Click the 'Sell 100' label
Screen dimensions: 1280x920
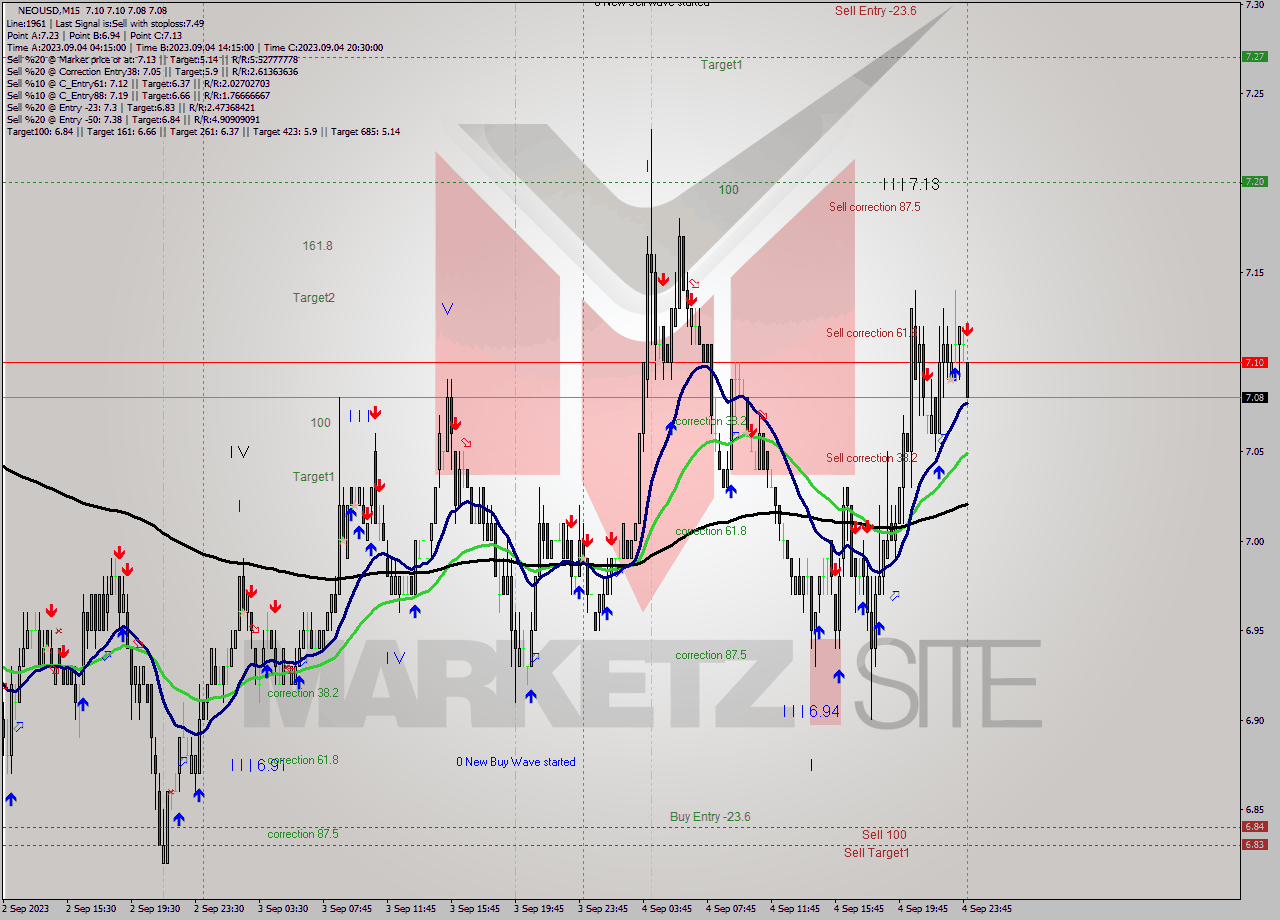click(884, 834)
